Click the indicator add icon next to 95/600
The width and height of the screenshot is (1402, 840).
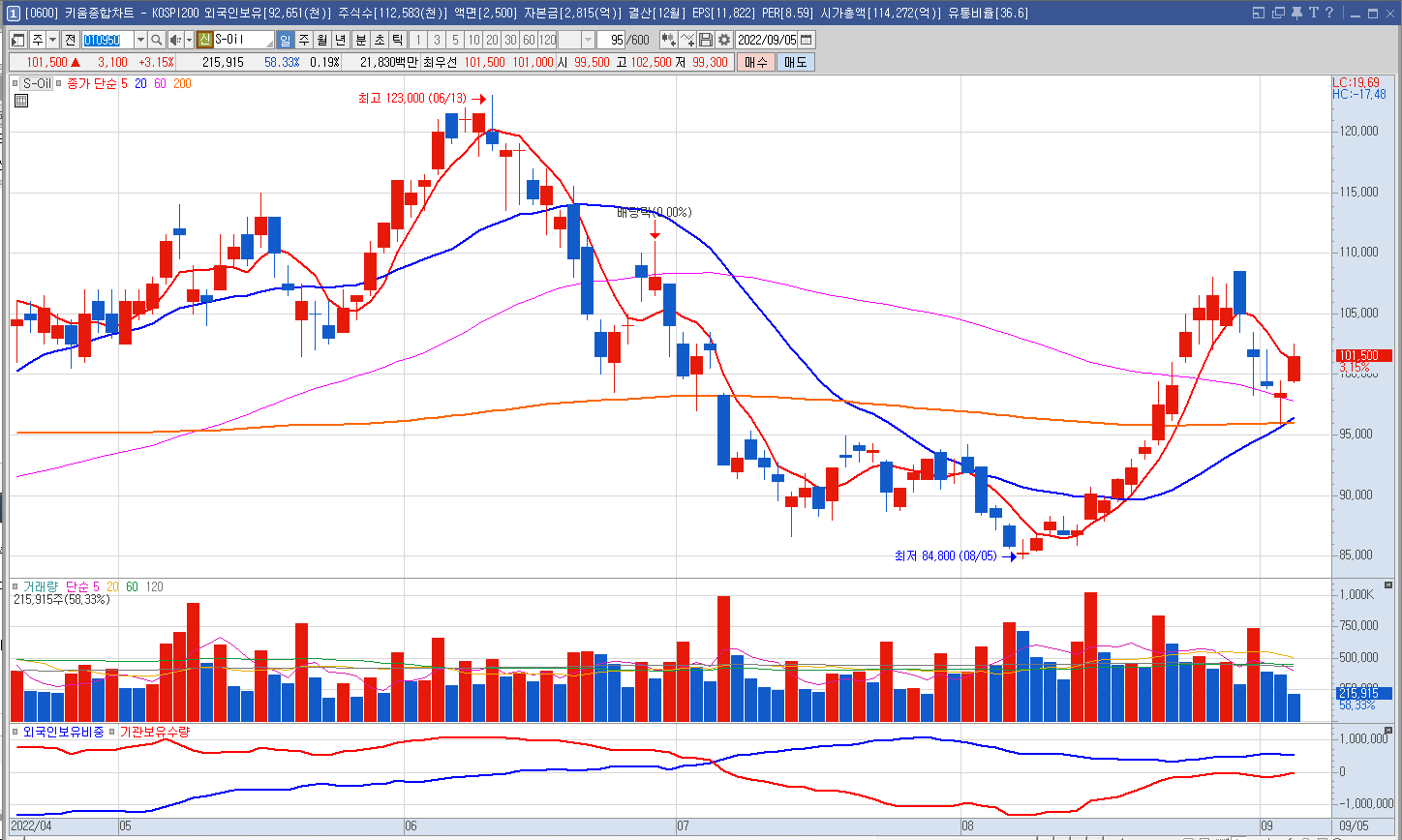pyautogui.click(x=668, y=40)
